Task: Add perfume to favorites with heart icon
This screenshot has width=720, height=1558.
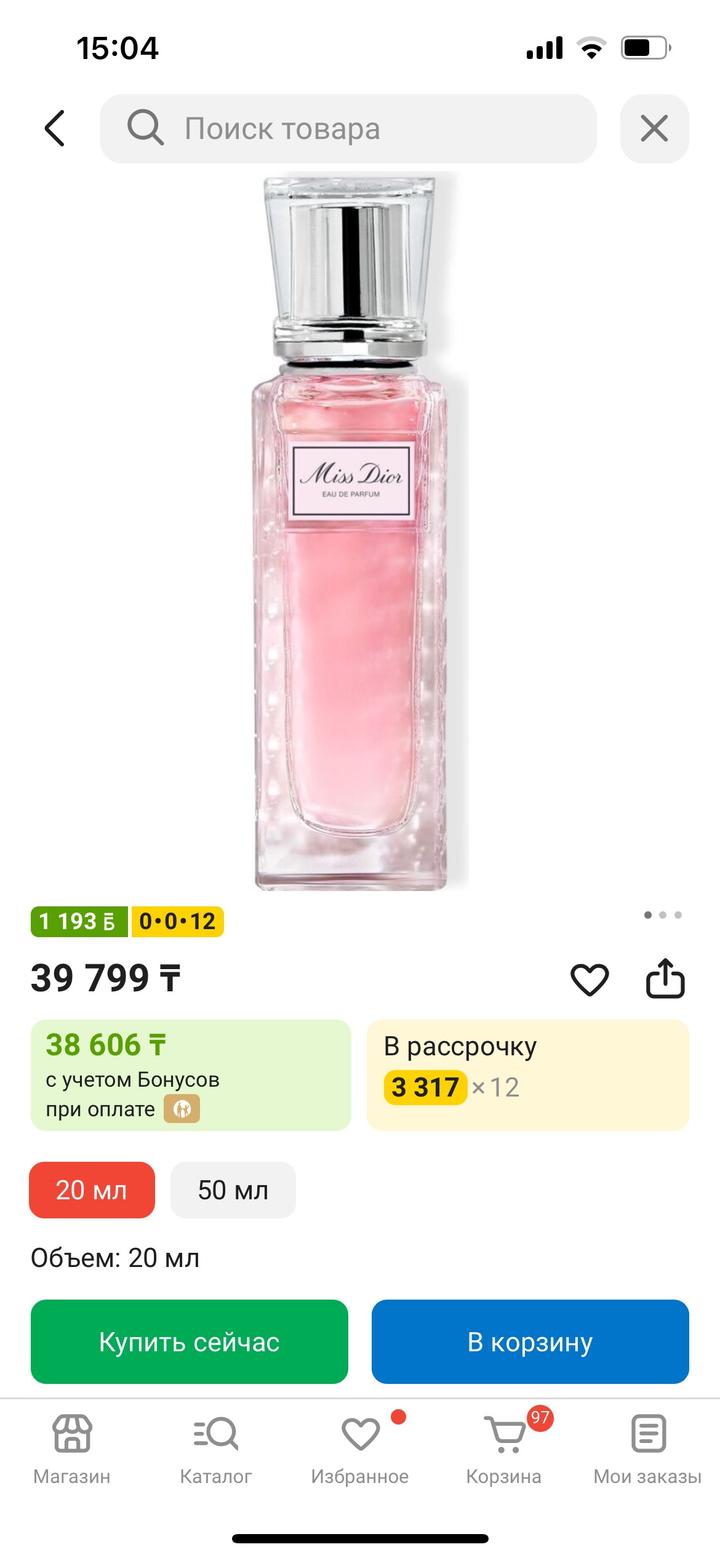Action: pyautogui.click(x=589, y=979)
